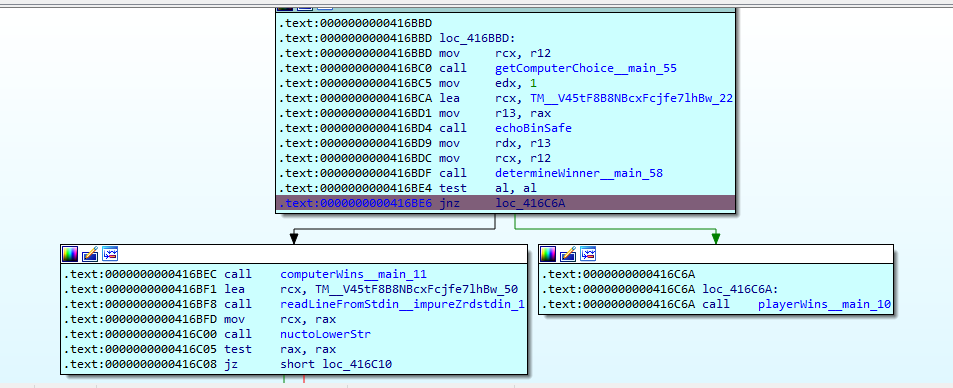Click address .text:0000000000416BEC
This screenshot has height=388, width=953.
click(140, 274)
